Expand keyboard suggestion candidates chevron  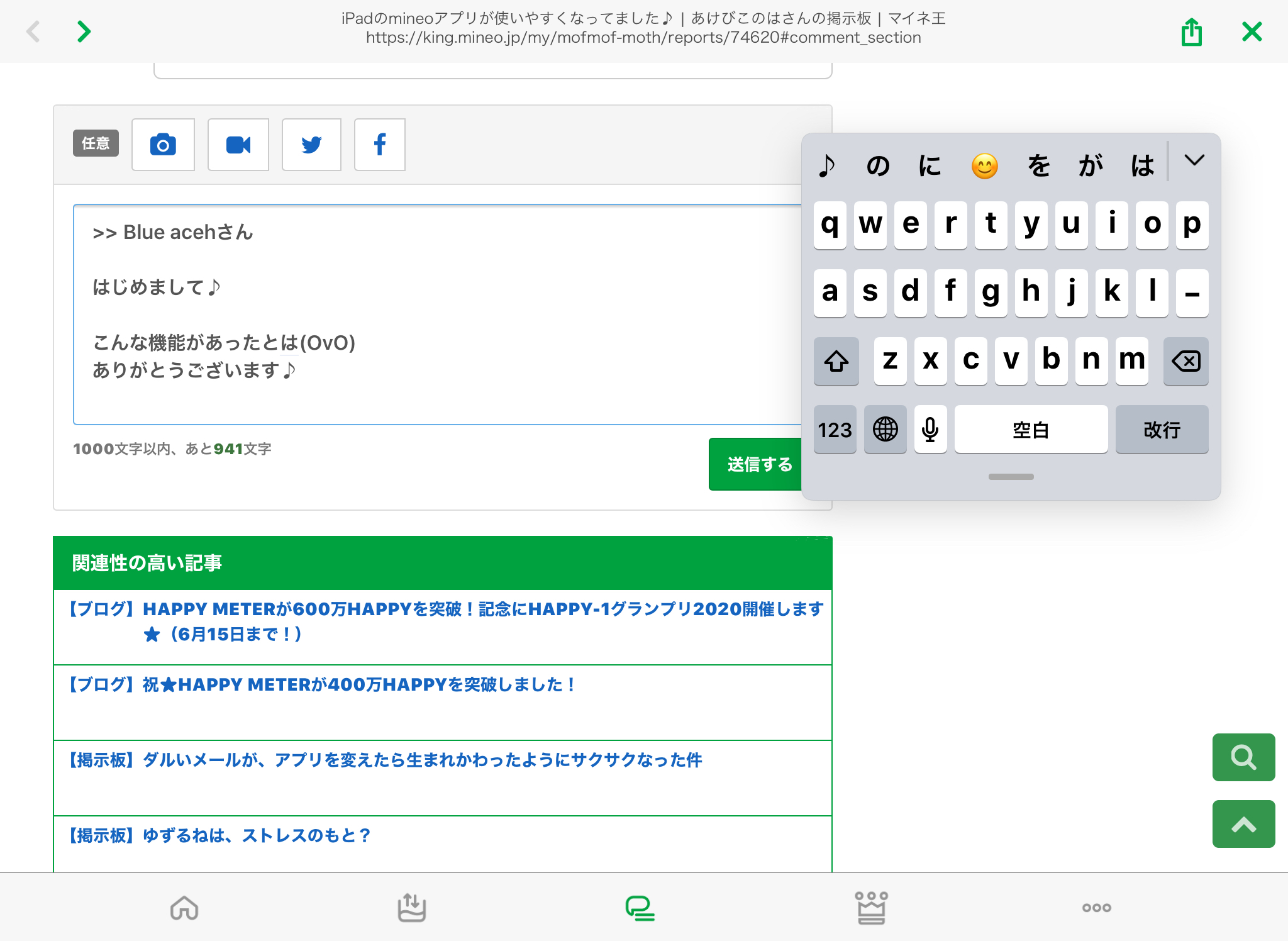click(1194, 161)
